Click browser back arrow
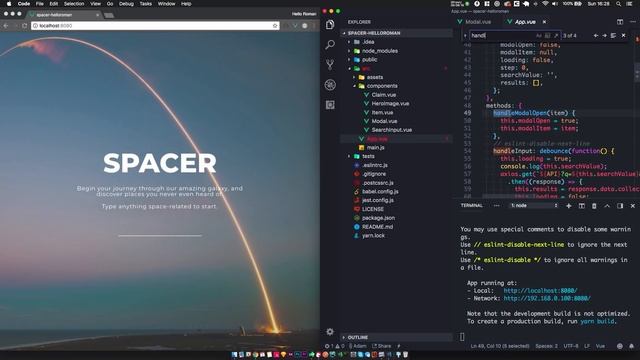The width and height of the screenshot is (640, 360). point(6,26)
